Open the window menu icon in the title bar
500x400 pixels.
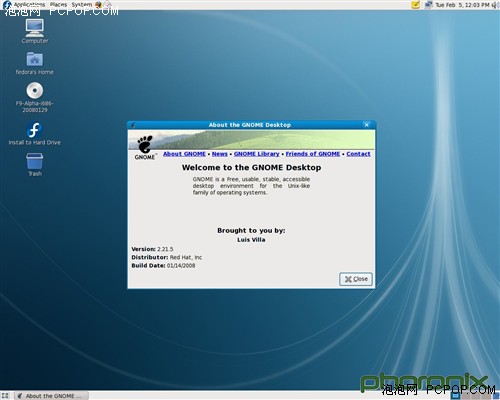coord(133,125)
